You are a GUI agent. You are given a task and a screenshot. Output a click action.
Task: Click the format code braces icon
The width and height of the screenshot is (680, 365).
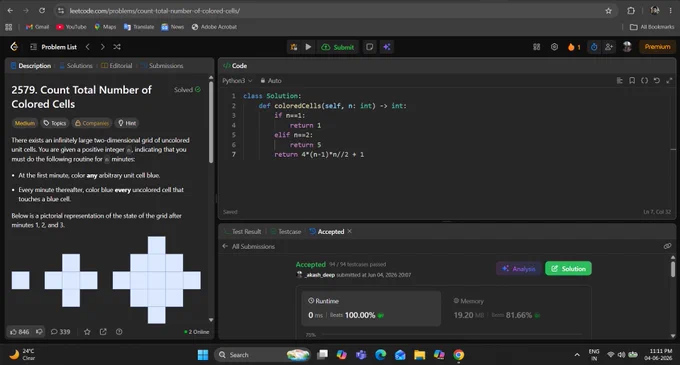(644, 81)
